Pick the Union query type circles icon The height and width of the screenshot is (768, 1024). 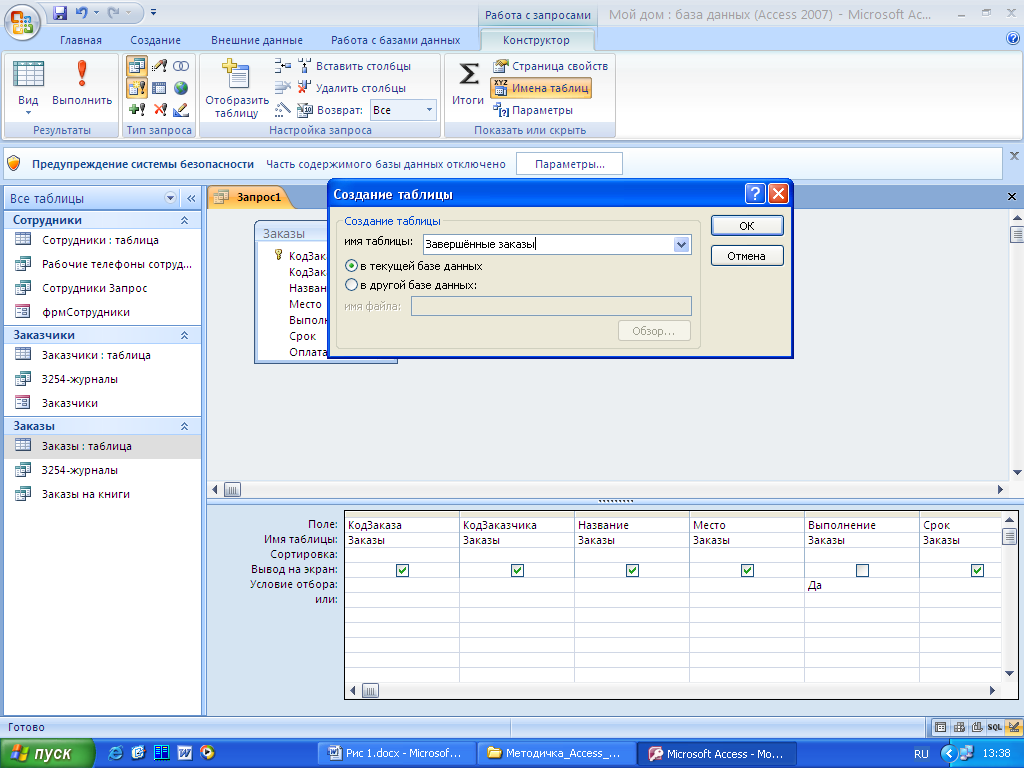[x=181, y=66]
